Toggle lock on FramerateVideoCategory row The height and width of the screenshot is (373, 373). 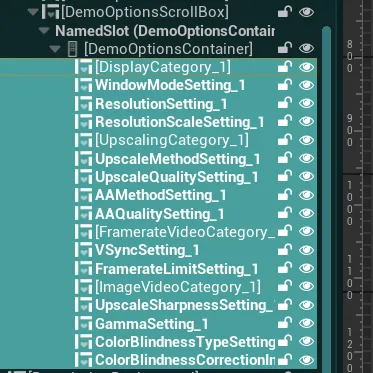(x=285, y=231)
